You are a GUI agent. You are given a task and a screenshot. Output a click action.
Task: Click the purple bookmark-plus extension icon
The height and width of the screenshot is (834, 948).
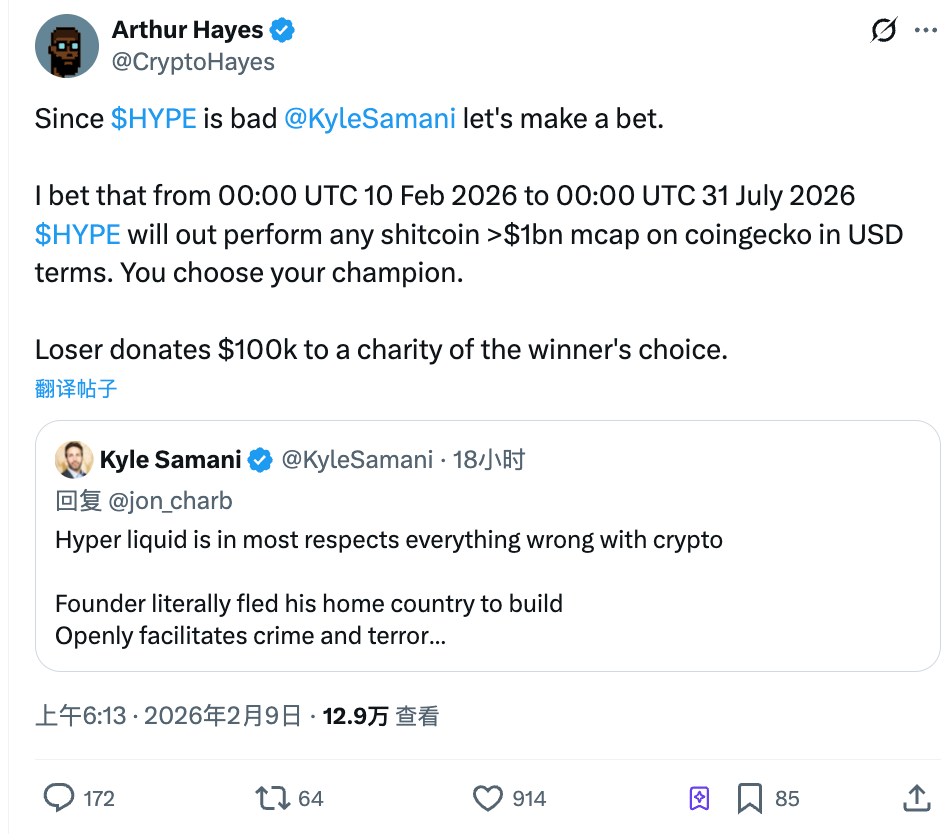coord(699,797)
